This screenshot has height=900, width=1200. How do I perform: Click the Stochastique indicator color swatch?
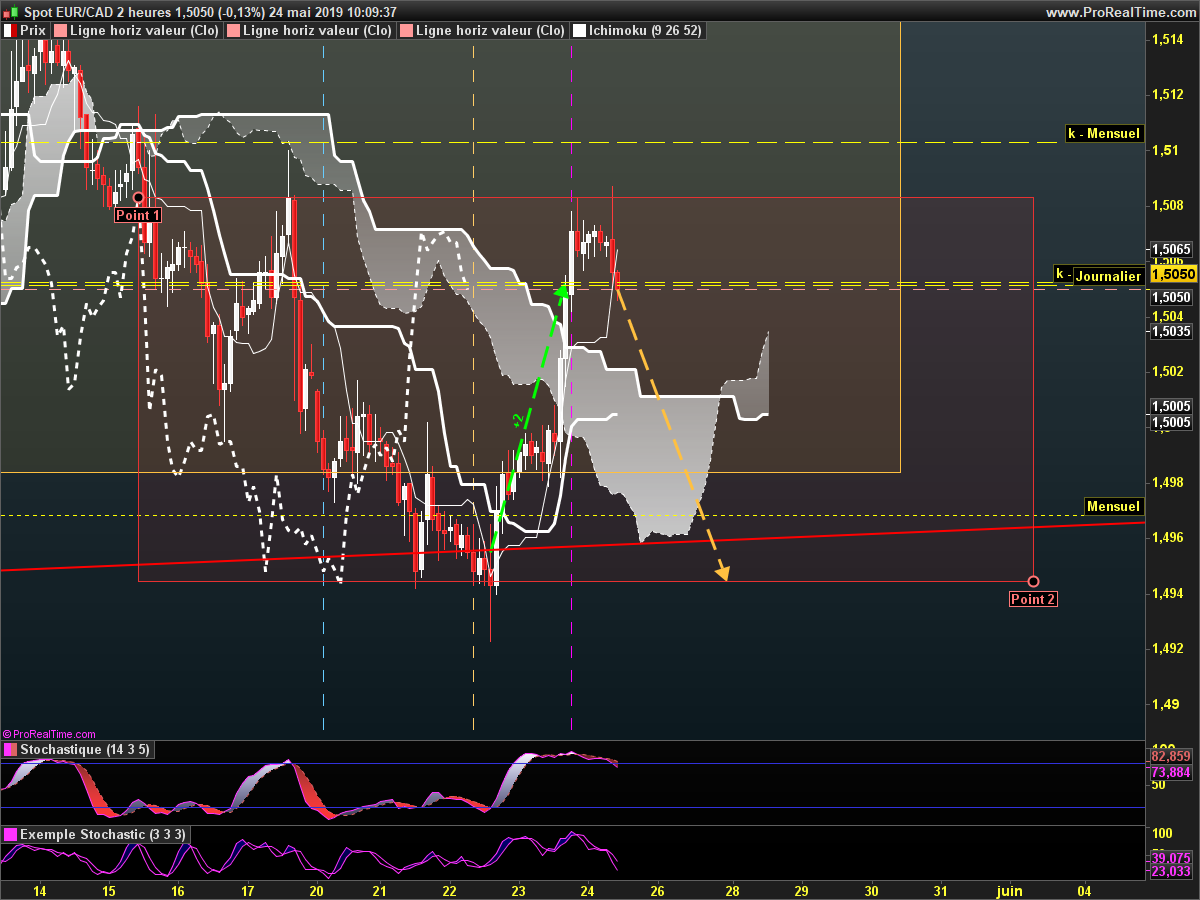point(10,749)
